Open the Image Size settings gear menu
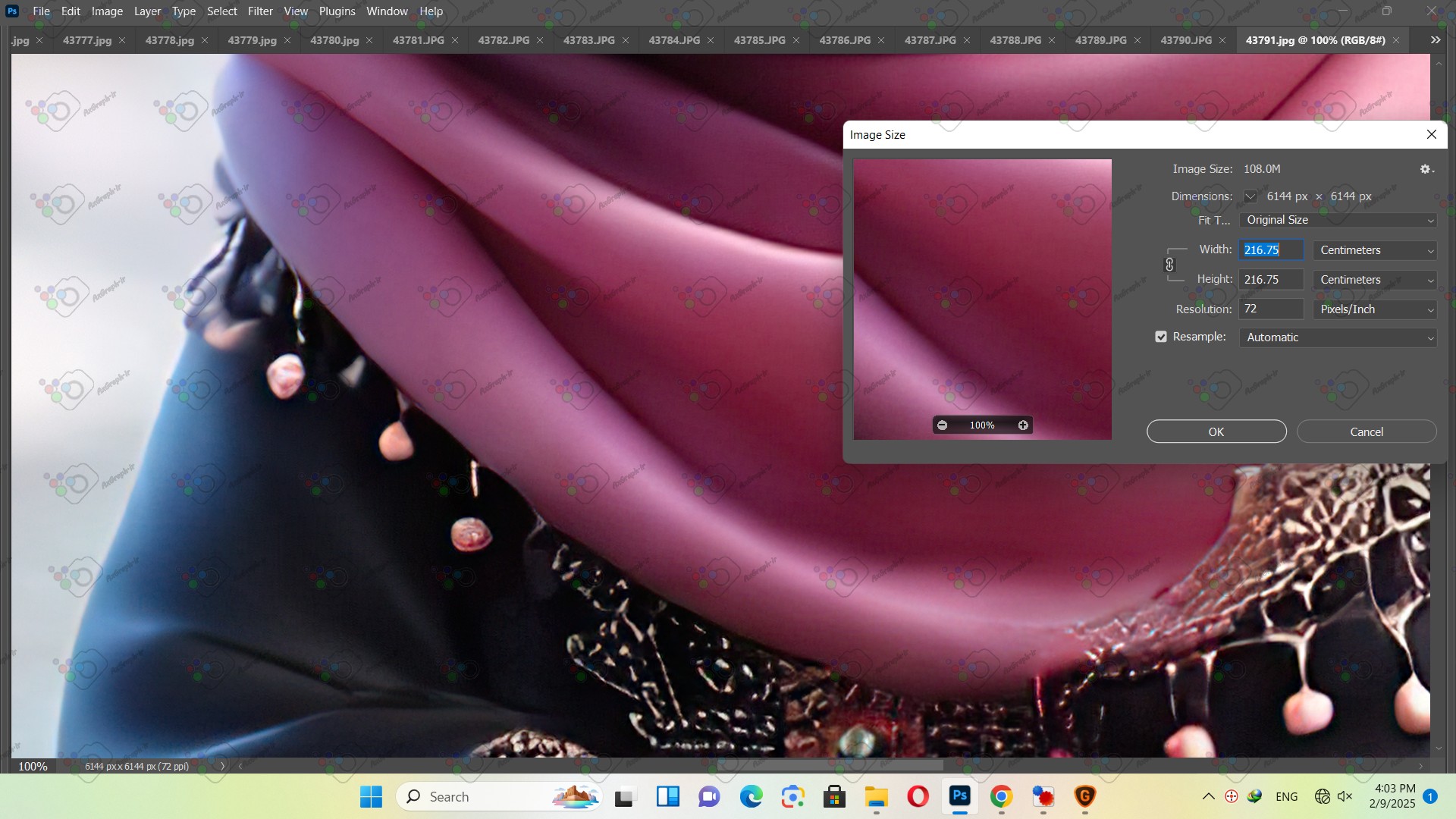 [x=1426, y=169]
